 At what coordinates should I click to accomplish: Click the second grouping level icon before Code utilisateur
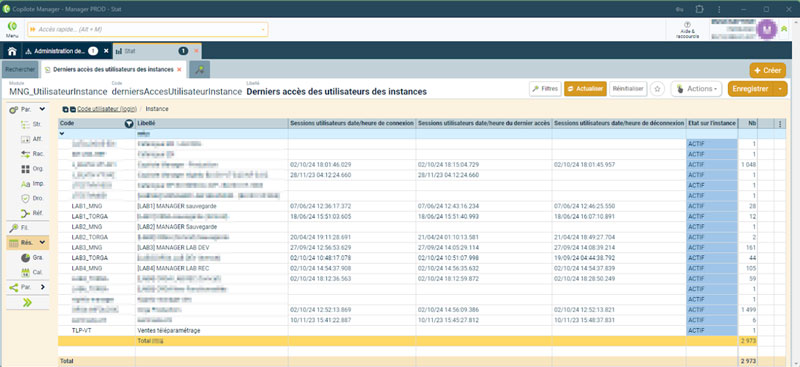(73, 109)
